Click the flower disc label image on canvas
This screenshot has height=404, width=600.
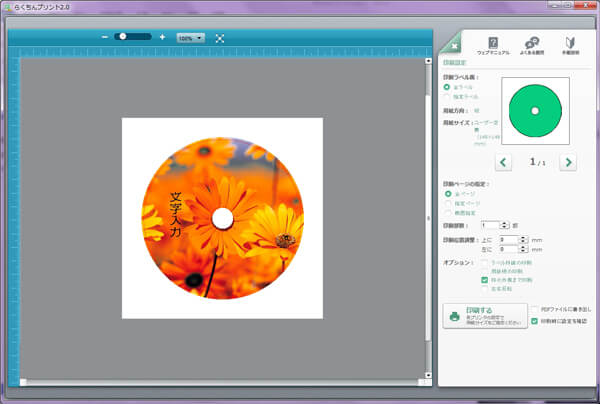(x=223, y=218)
